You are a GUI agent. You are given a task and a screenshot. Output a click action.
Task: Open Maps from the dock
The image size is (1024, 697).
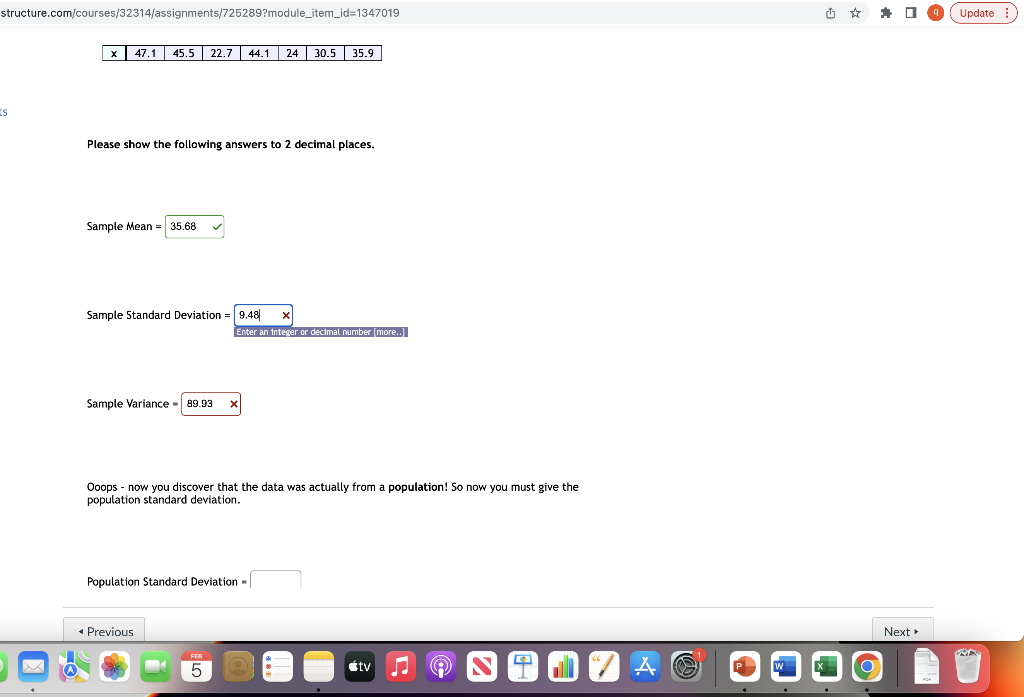coord(74,667)
